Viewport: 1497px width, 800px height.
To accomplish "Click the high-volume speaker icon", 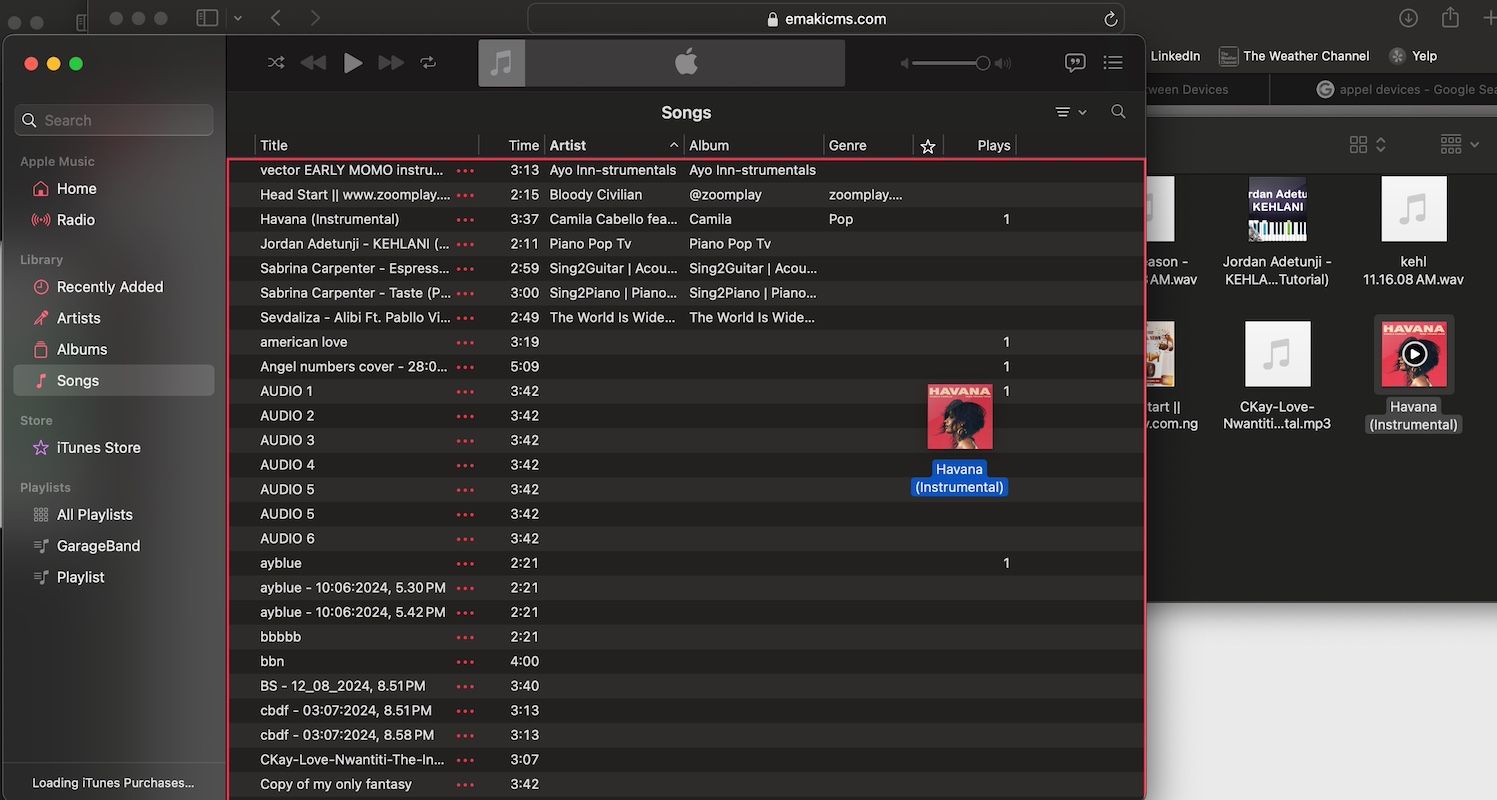I will (x=1002, y=63).
